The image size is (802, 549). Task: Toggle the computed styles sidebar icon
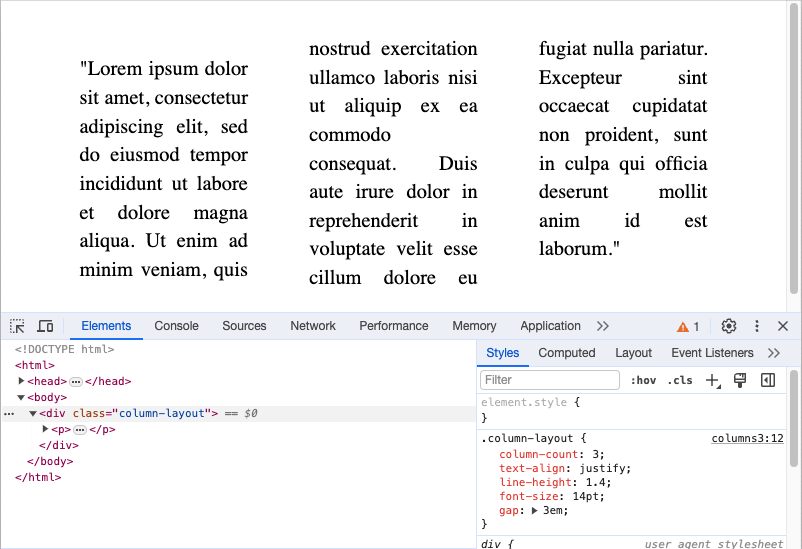point(768,380)
